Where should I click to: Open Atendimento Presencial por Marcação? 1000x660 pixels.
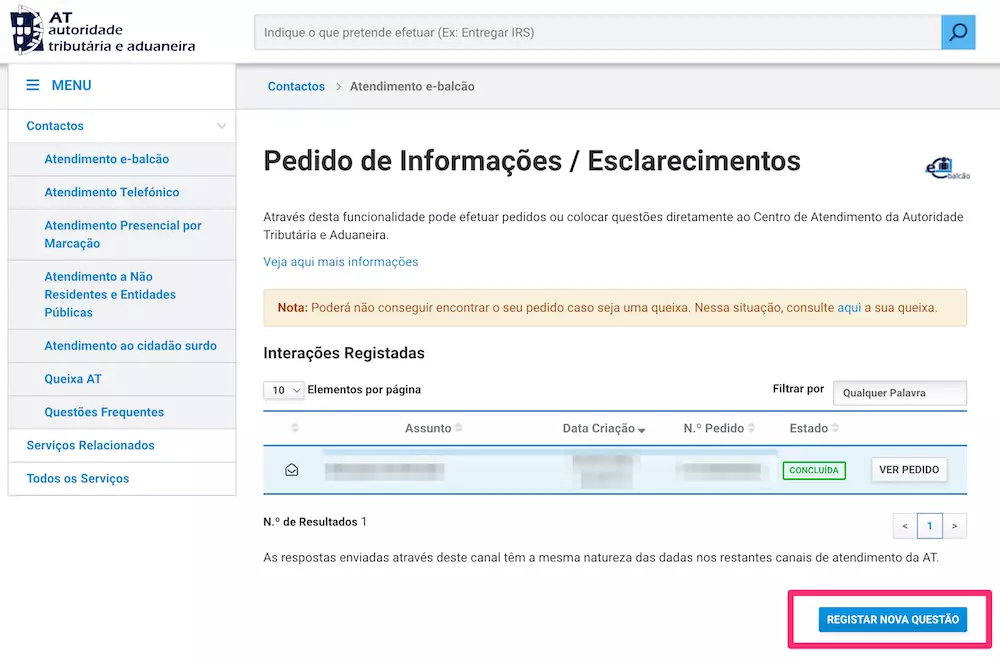pyautogui.click(x=122, y=234)
